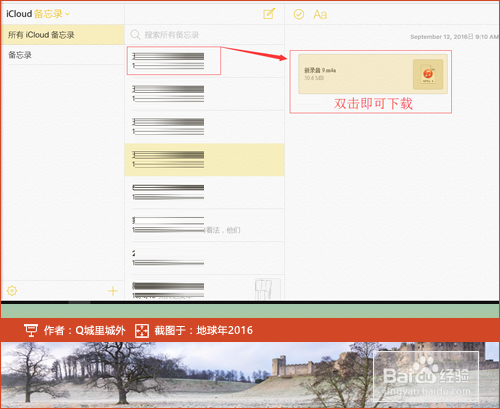
Task: Click the note date September 12, 2016
Action: [454, 37]
